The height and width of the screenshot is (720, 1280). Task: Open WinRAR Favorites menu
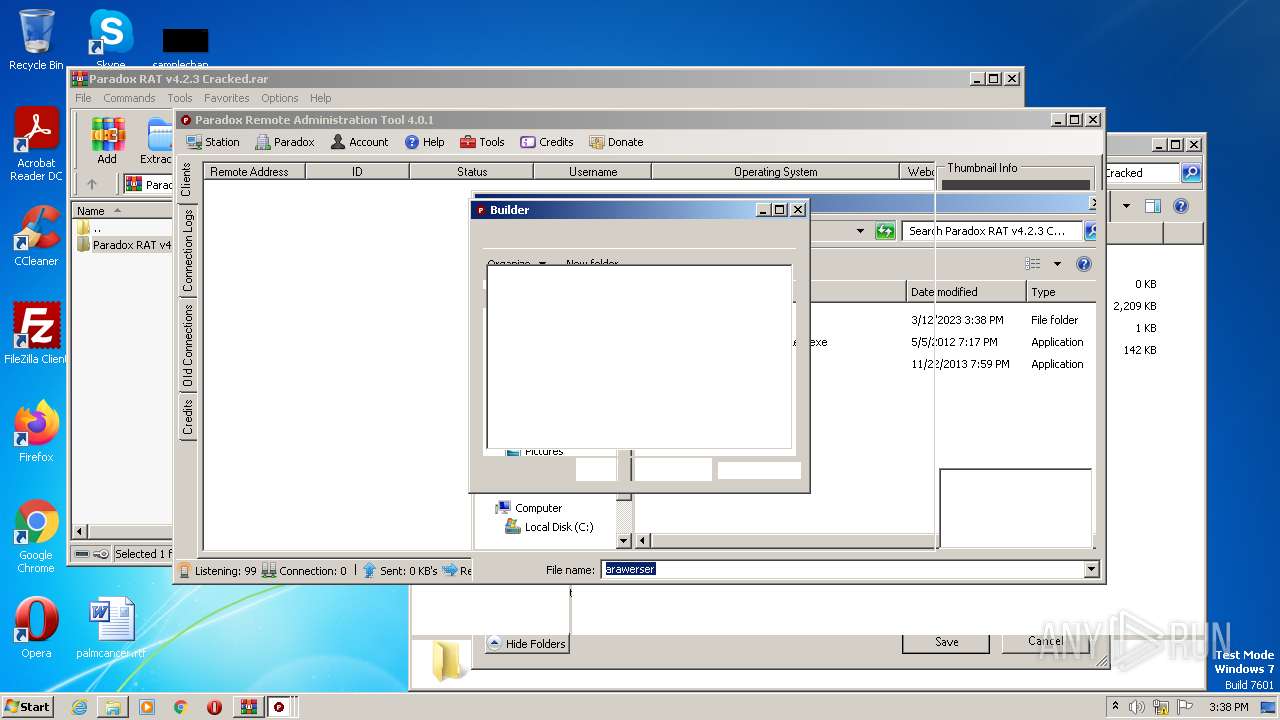pyautogui.click(x=227, y=98)
